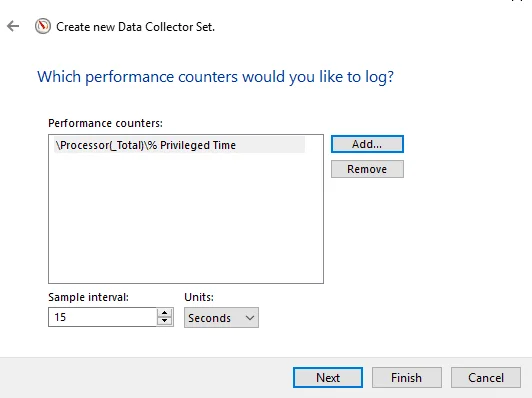
Task: Click Finish to create the collector set
Action: (x=406, y=377)
